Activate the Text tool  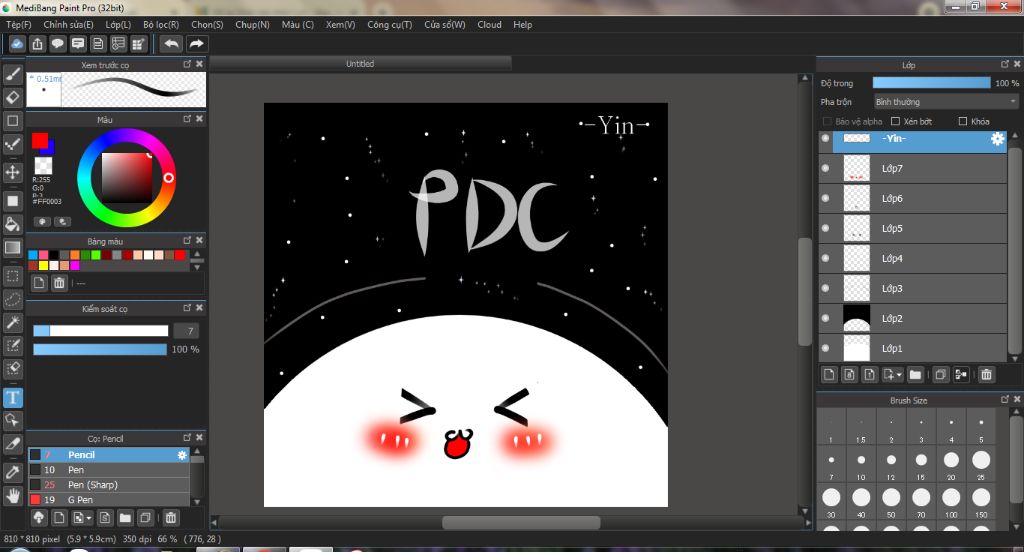tap(12, 397)
